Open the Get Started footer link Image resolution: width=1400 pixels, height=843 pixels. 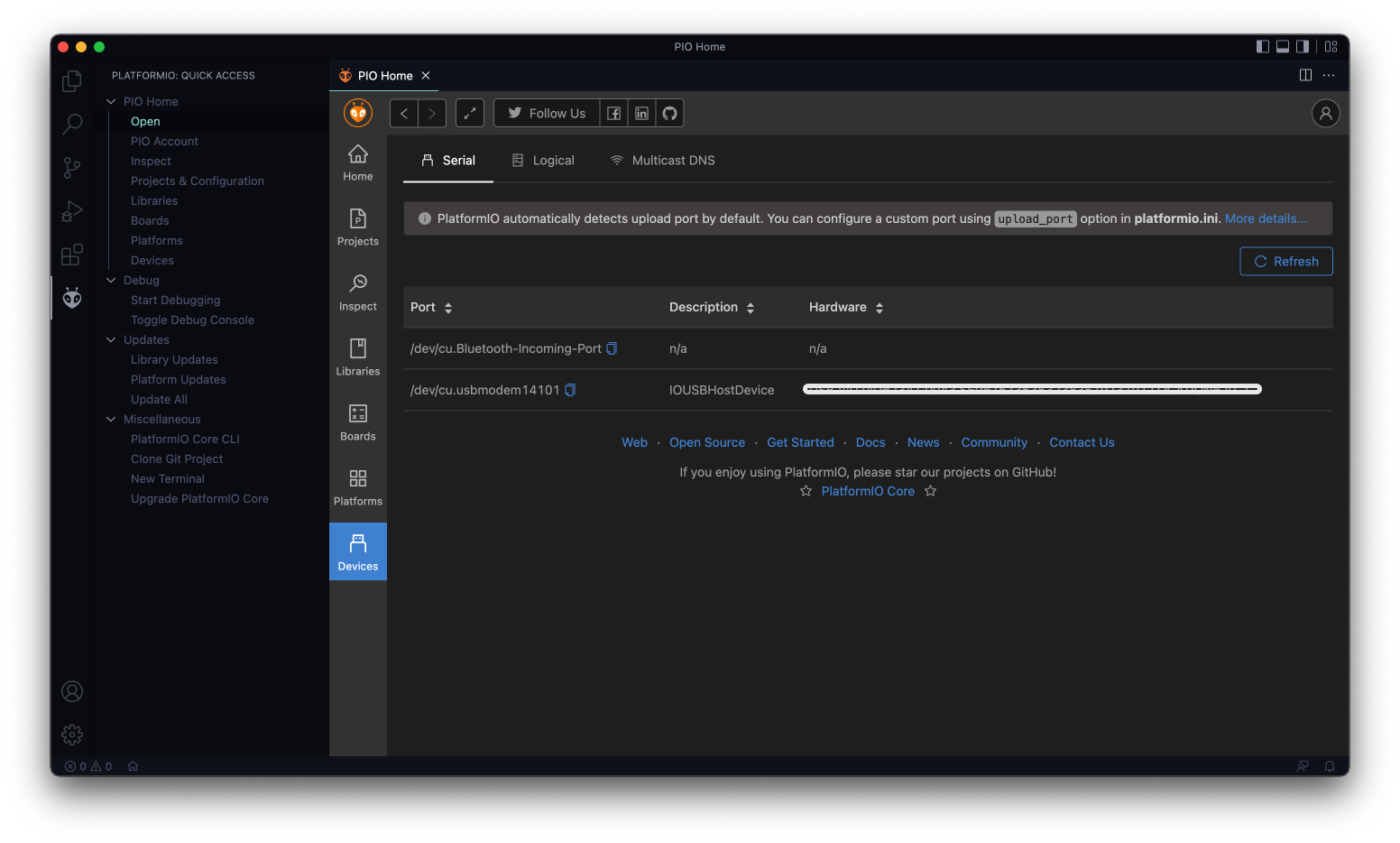pos(800,442)
